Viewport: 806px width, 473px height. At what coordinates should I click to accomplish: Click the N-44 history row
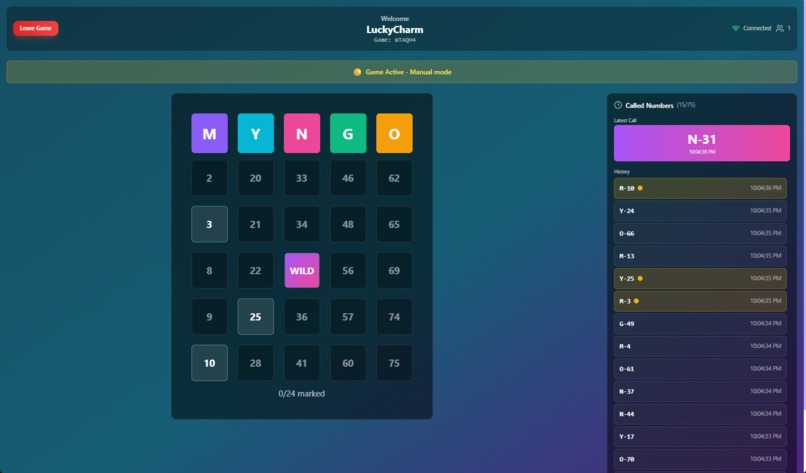point(700,414)
